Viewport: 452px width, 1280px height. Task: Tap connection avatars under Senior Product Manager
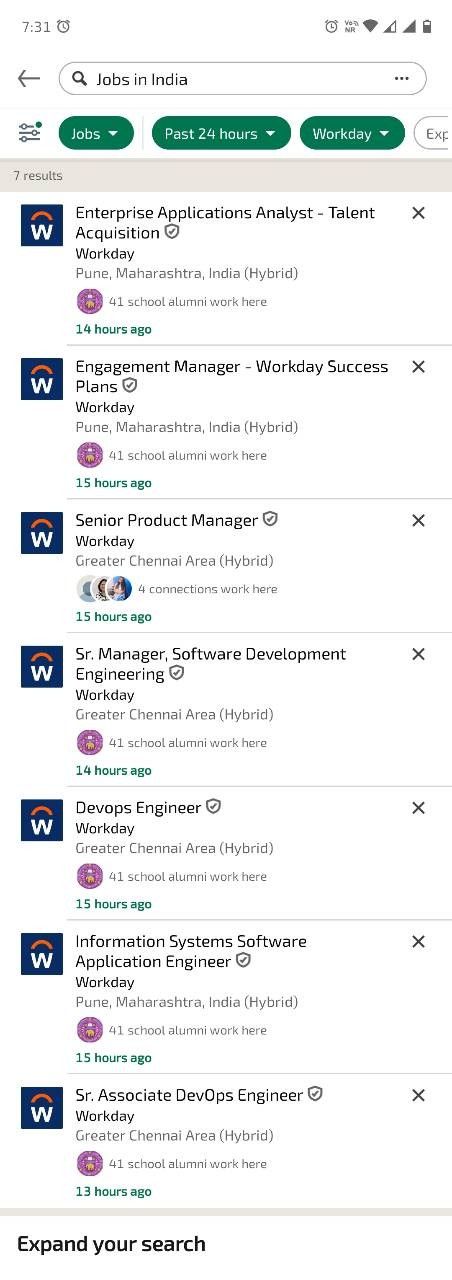pos(104,589)
